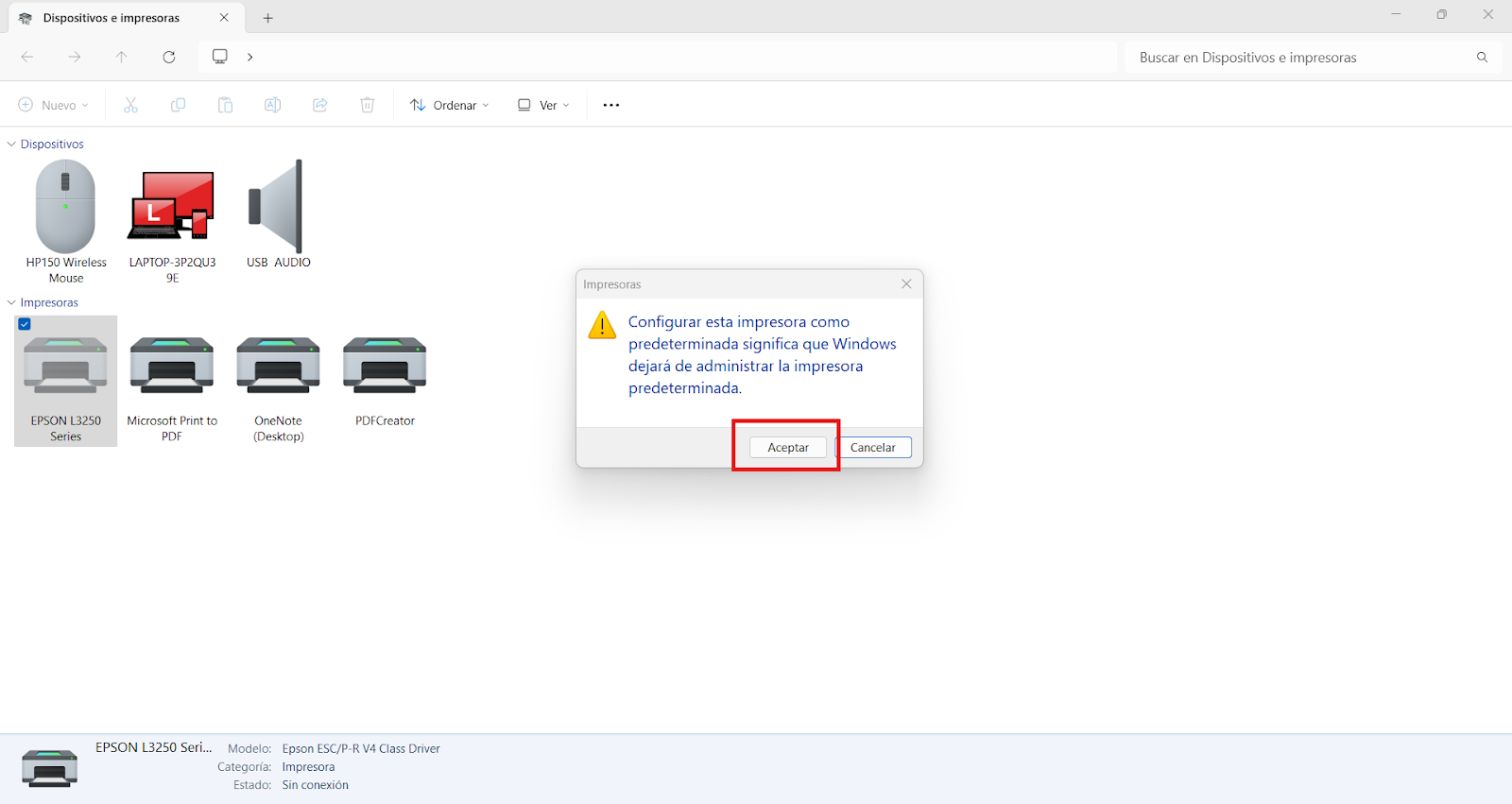Close the Impresoras dialog with X

[x=906, y=284]
